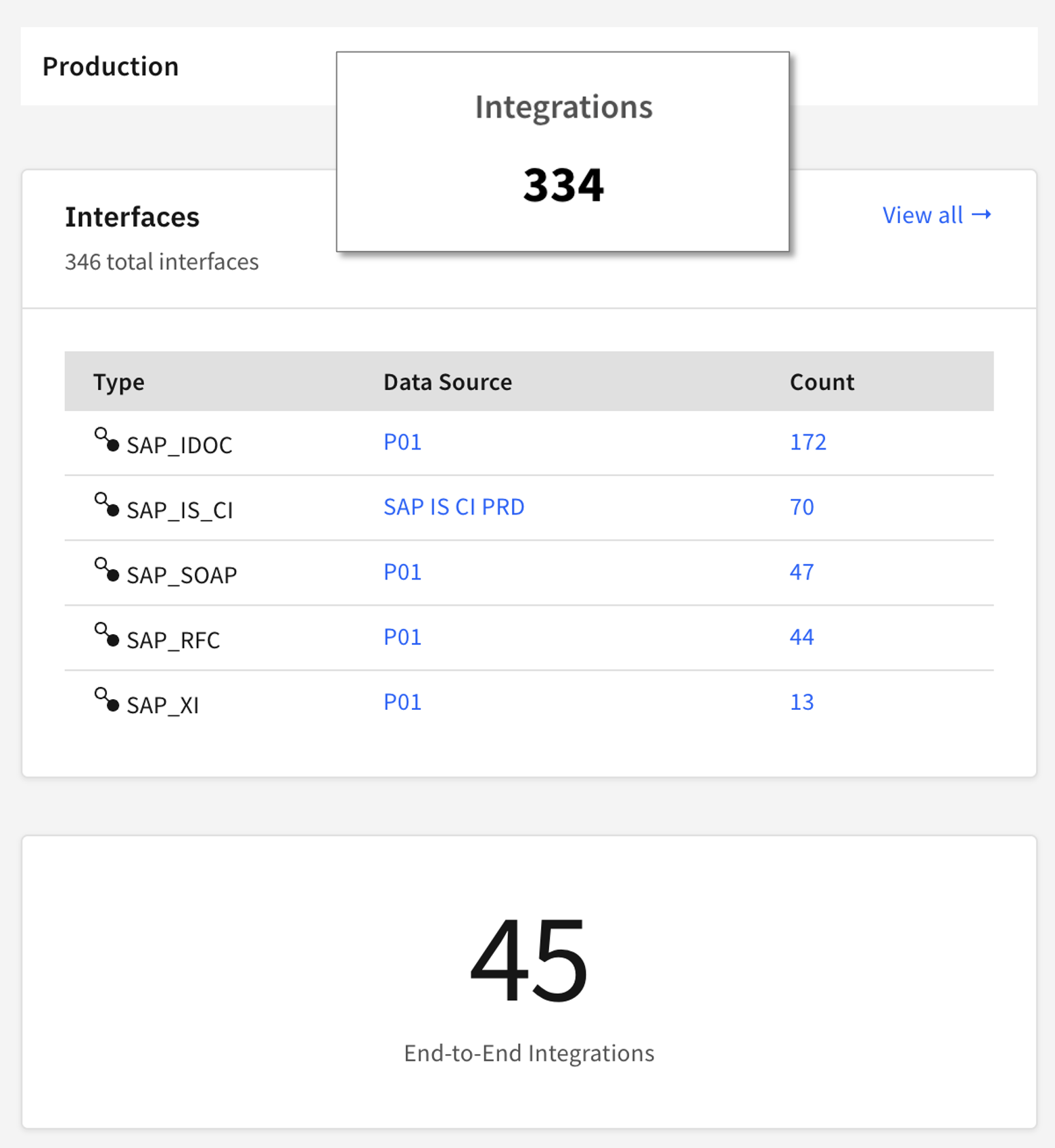Click the SAP_SOAP interface icon
Viewport: 1055px width, 1148px height.
coord(107,570)
